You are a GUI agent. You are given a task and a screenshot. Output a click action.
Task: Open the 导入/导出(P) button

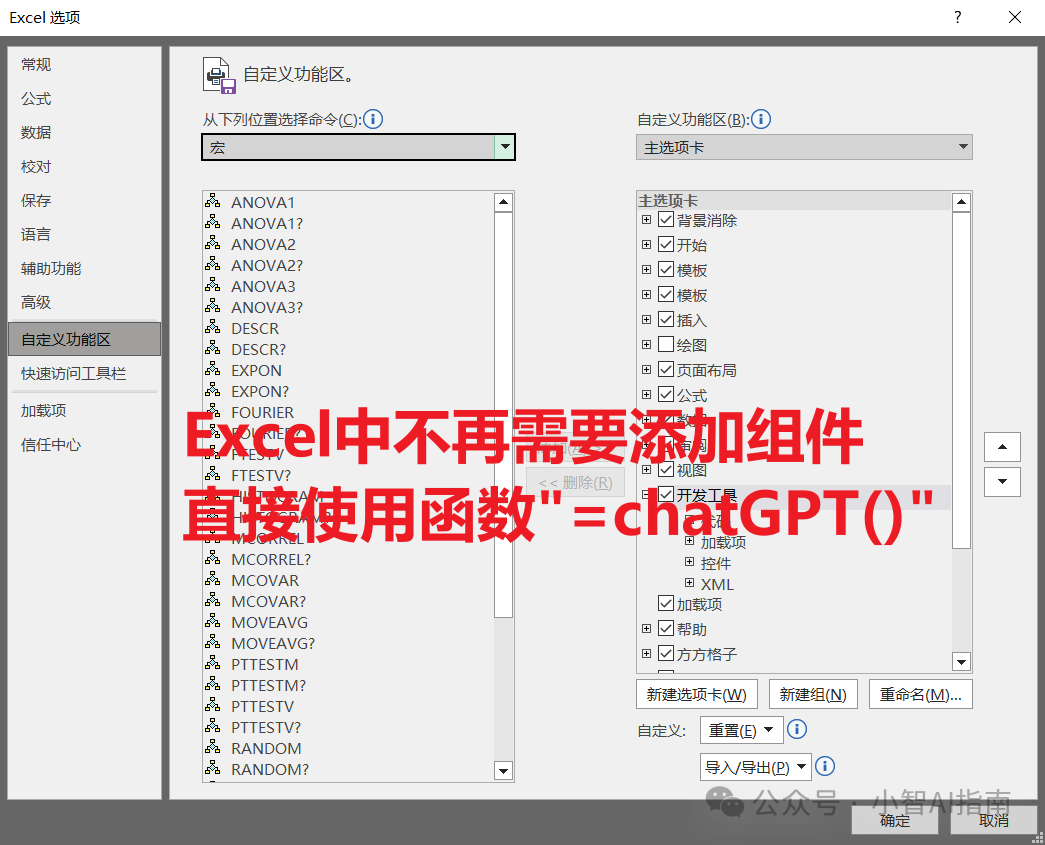(755, 767)
